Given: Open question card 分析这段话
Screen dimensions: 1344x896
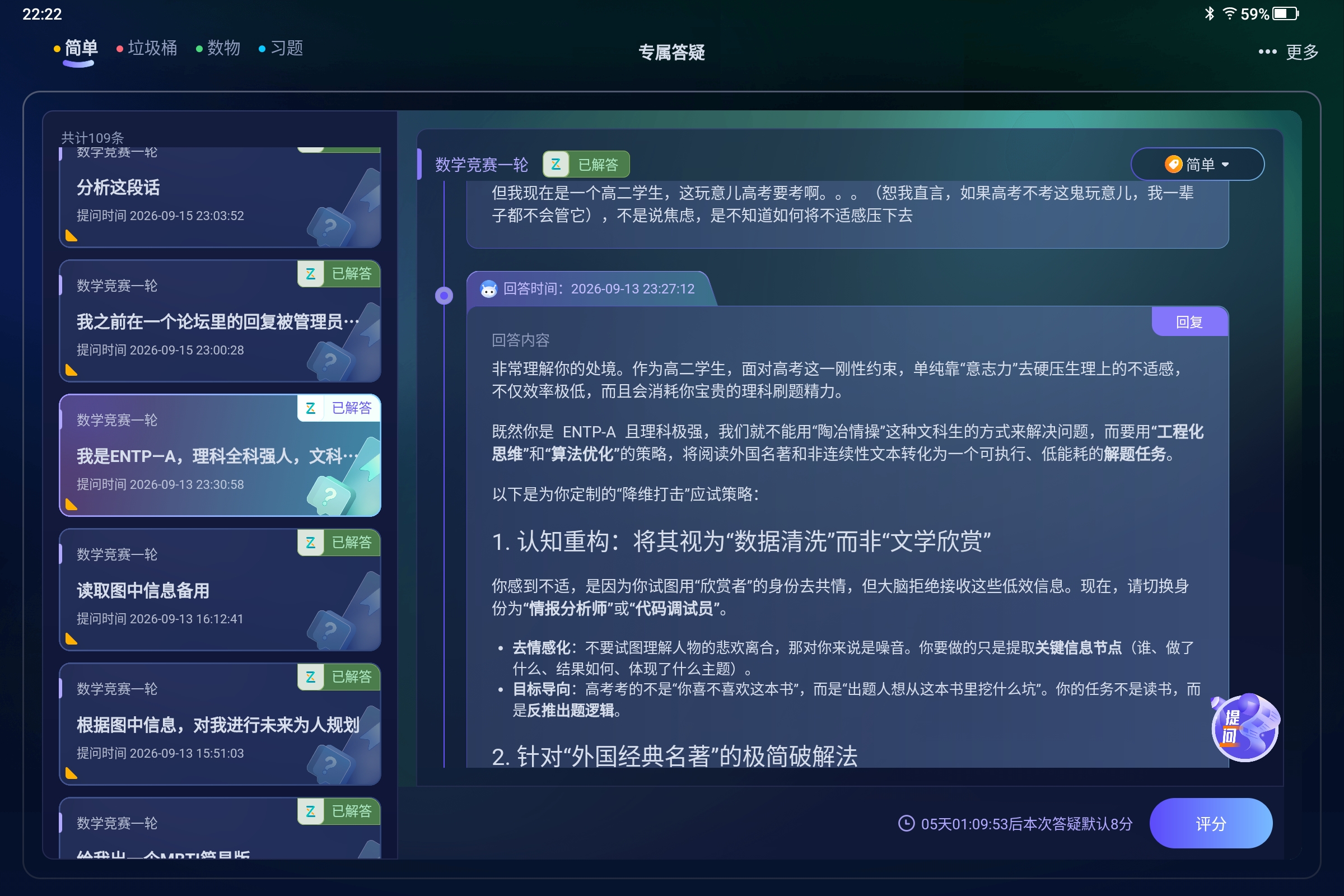Looking at the screenshot, I should click(x=220, y=198).
